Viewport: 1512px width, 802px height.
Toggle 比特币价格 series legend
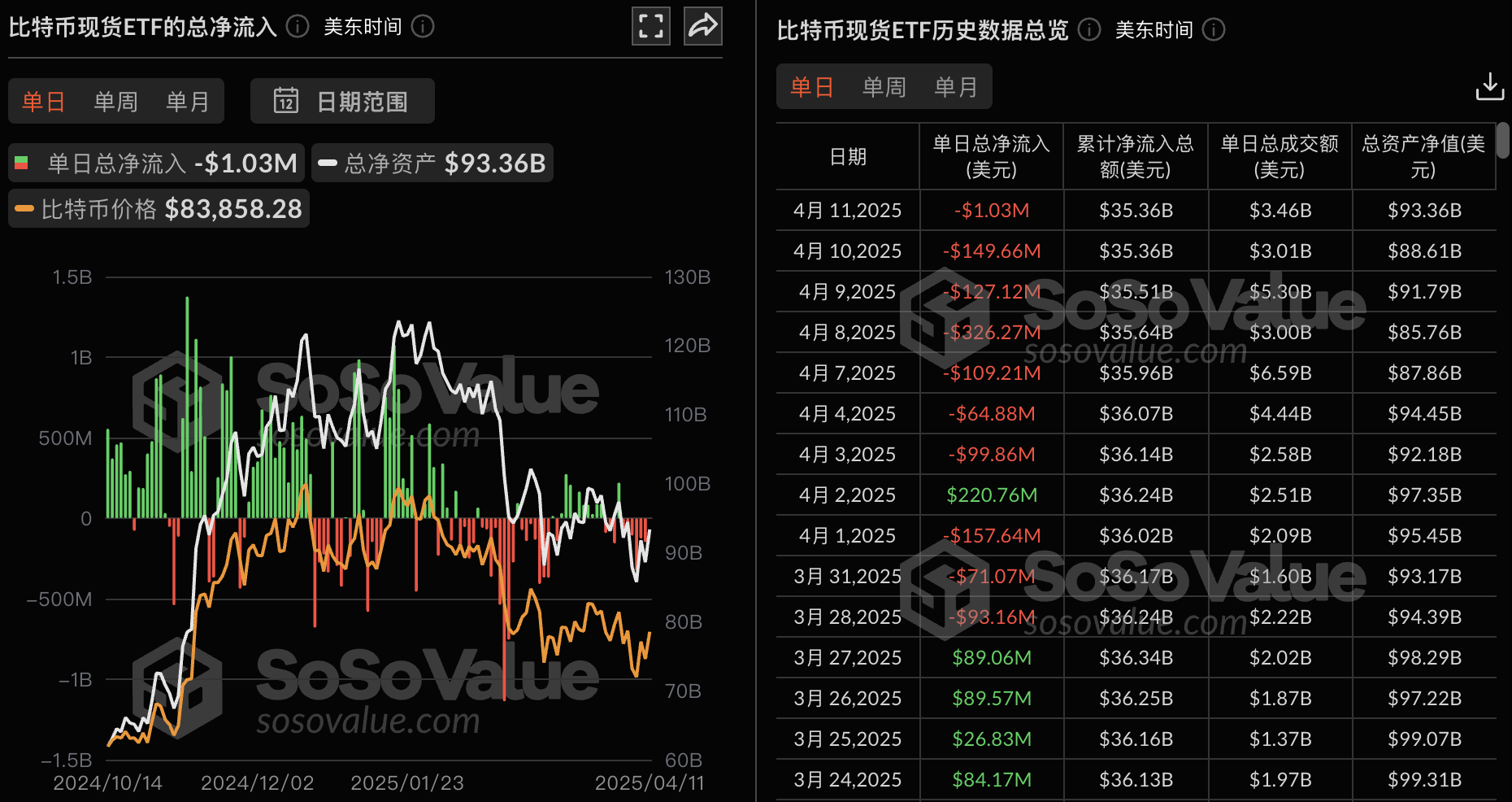pos(159,209)
